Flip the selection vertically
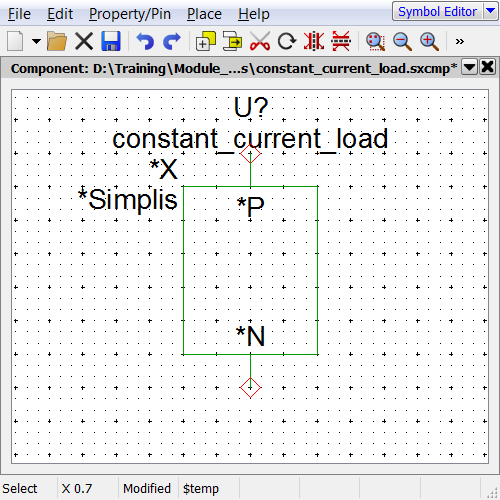The height and width of the screenshot is (500, 500). (341, 41)
